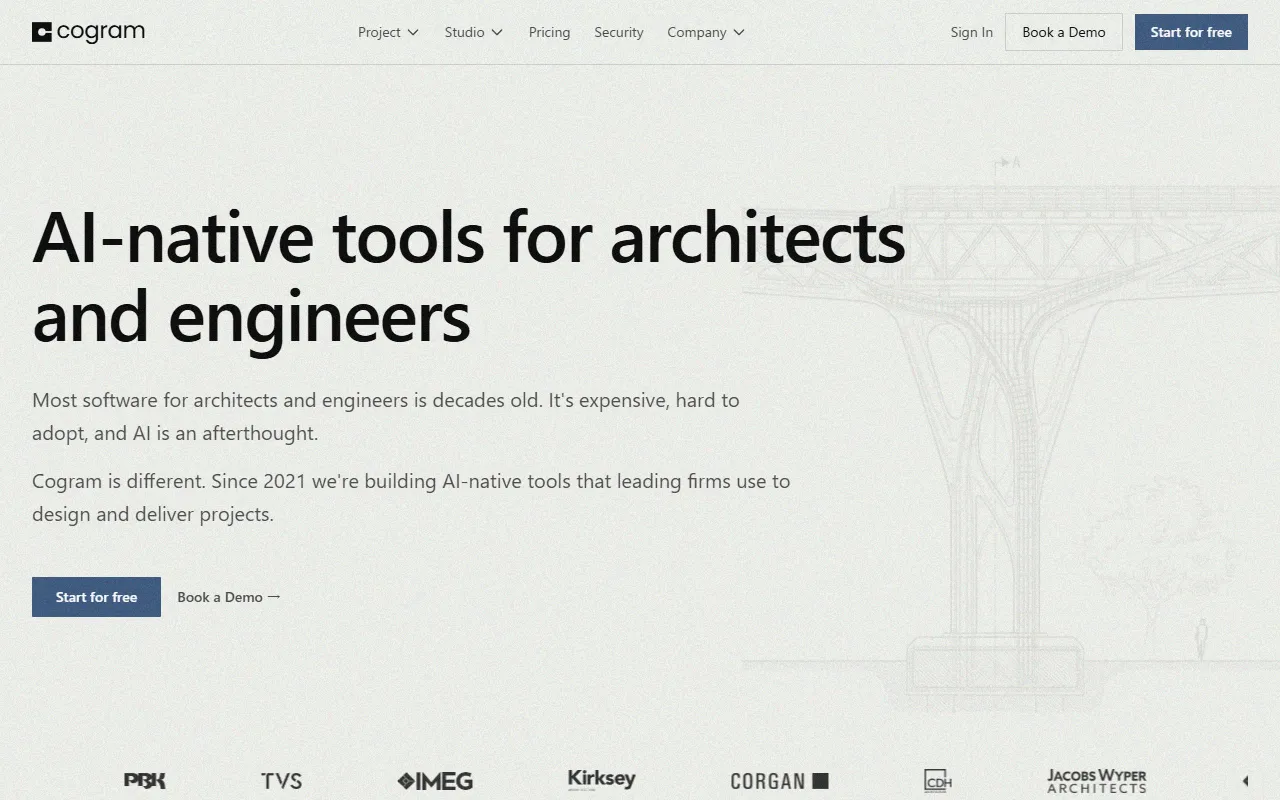Click the Sign In link
Screen dimensions: 1280x800
point(971,32)
